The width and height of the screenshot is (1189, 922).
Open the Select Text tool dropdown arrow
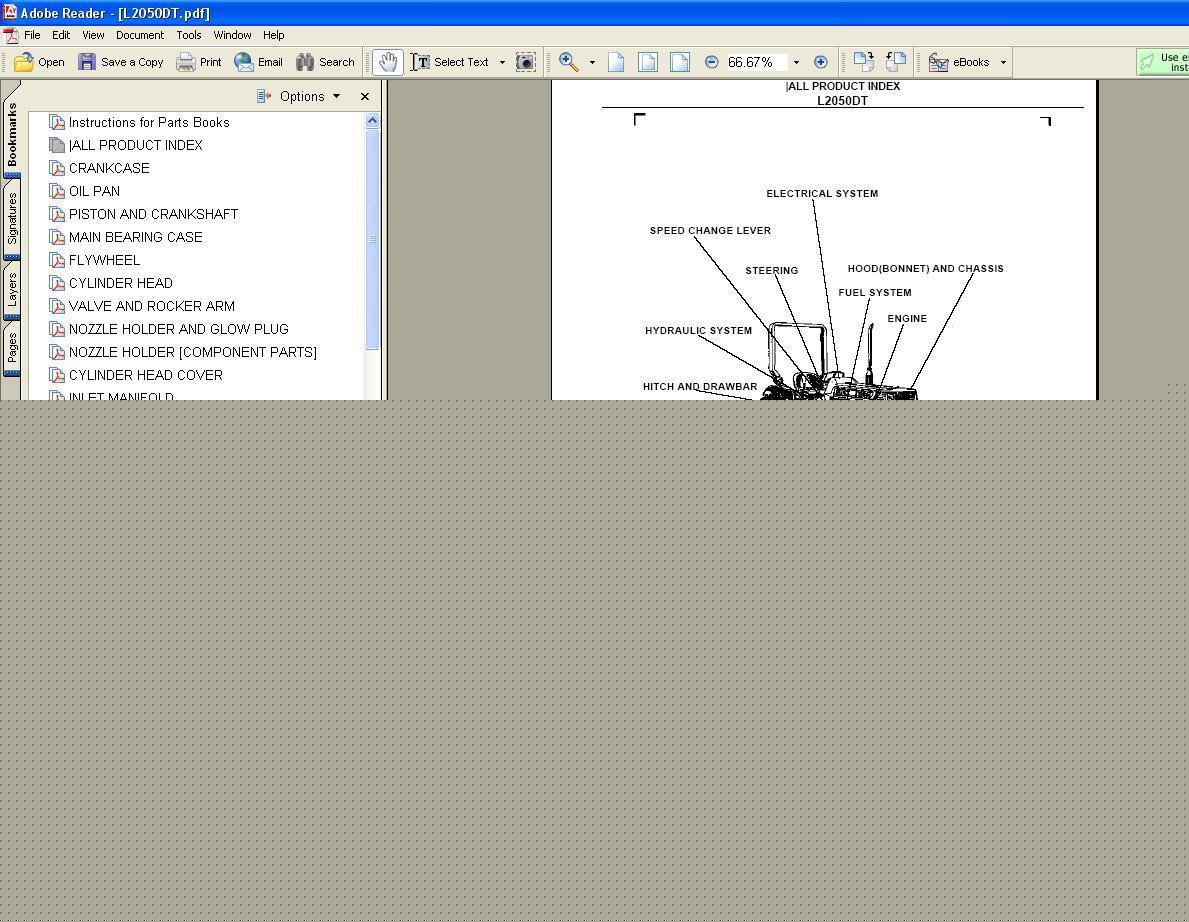coord(502,62)
